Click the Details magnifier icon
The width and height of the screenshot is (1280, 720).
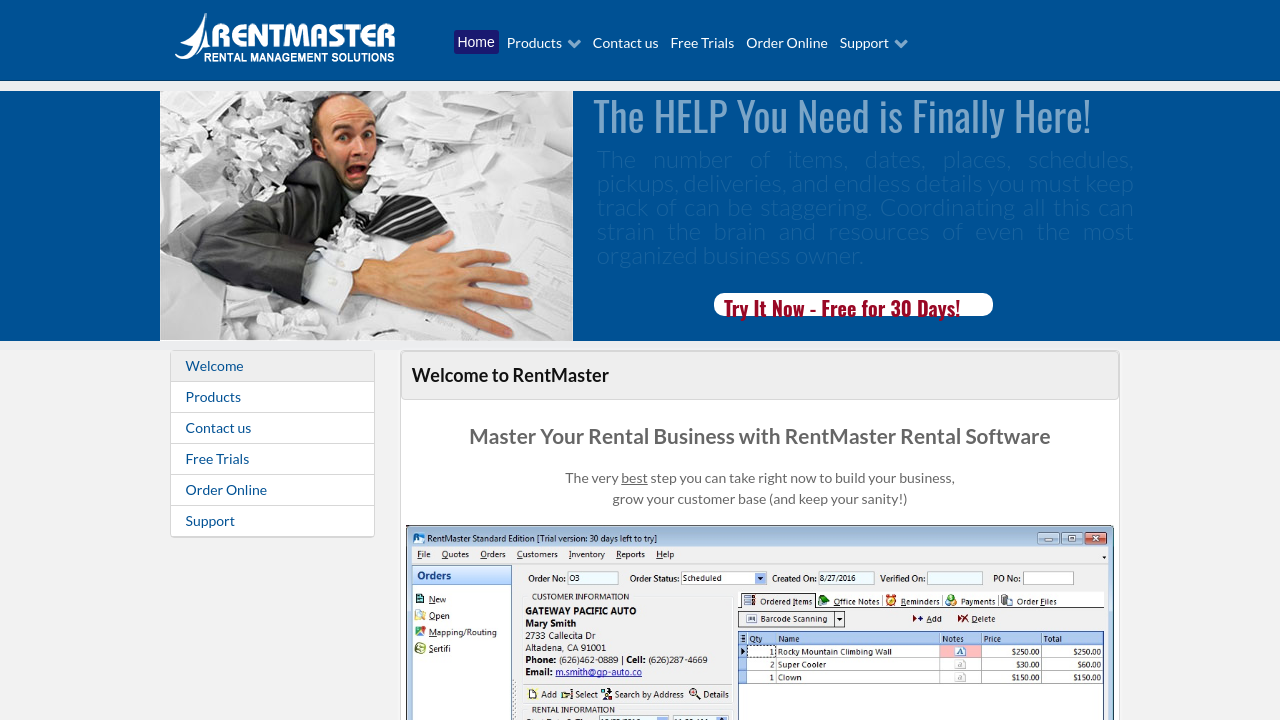click(694, 693)
